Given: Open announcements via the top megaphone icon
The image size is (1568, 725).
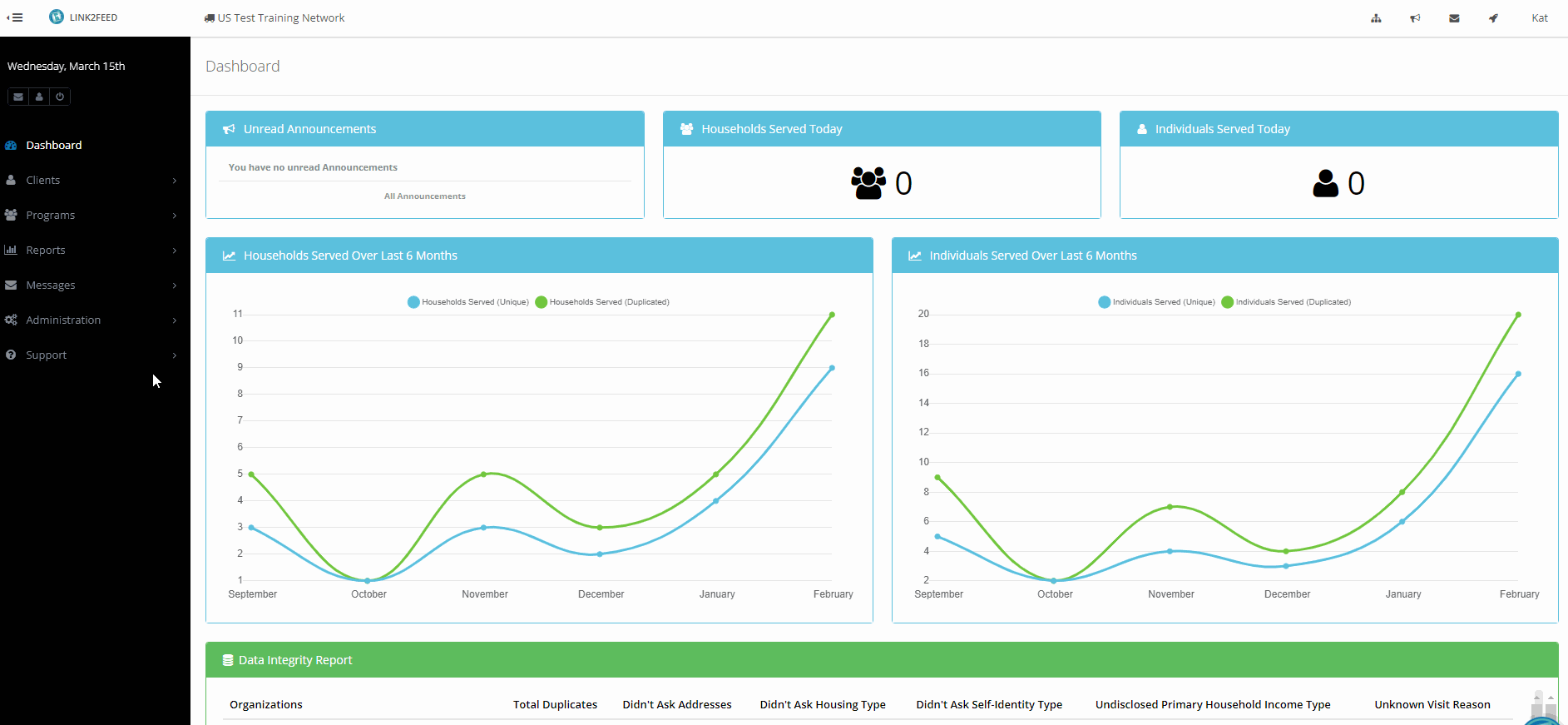Looking at the screenshot, I should (x=1415, y=18).
